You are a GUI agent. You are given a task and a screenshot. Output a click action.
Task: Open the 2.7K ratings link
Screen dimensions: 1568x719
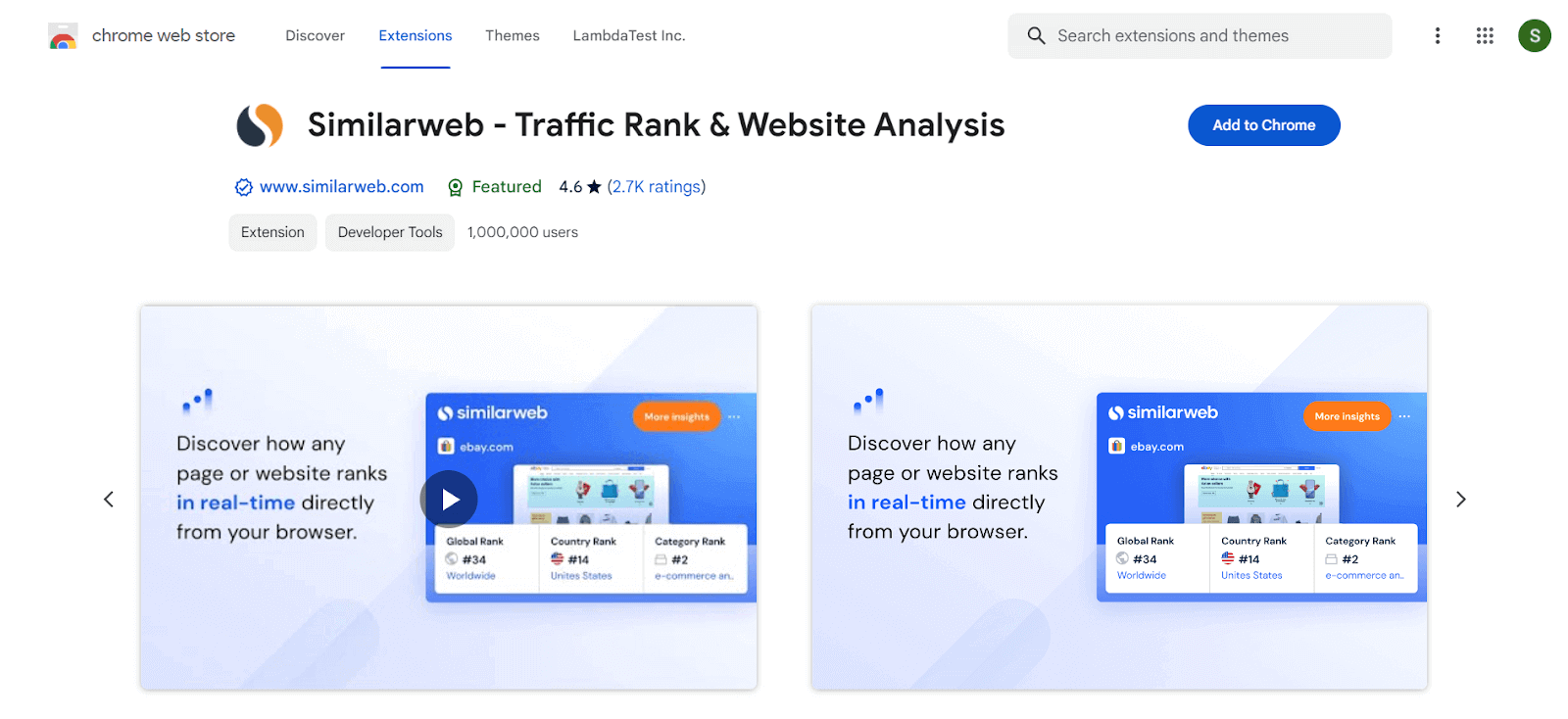pyautogui.click(x=657, y=187)
